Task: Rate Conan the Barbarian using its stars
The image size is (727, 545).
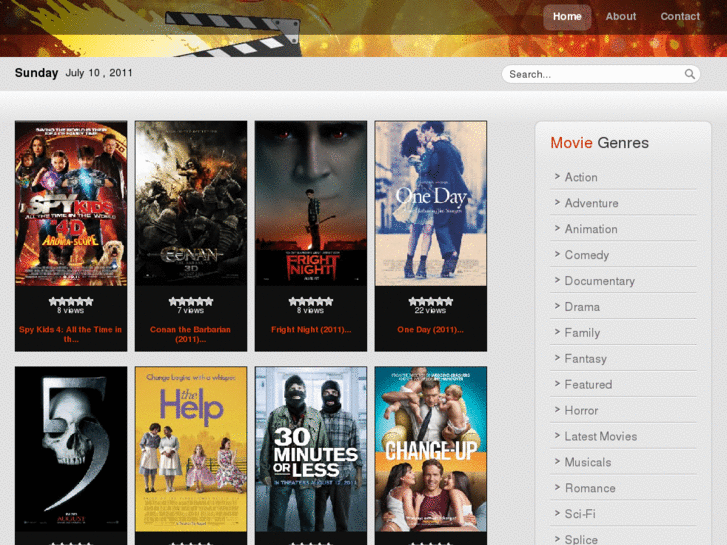Action: coord(191,301)
